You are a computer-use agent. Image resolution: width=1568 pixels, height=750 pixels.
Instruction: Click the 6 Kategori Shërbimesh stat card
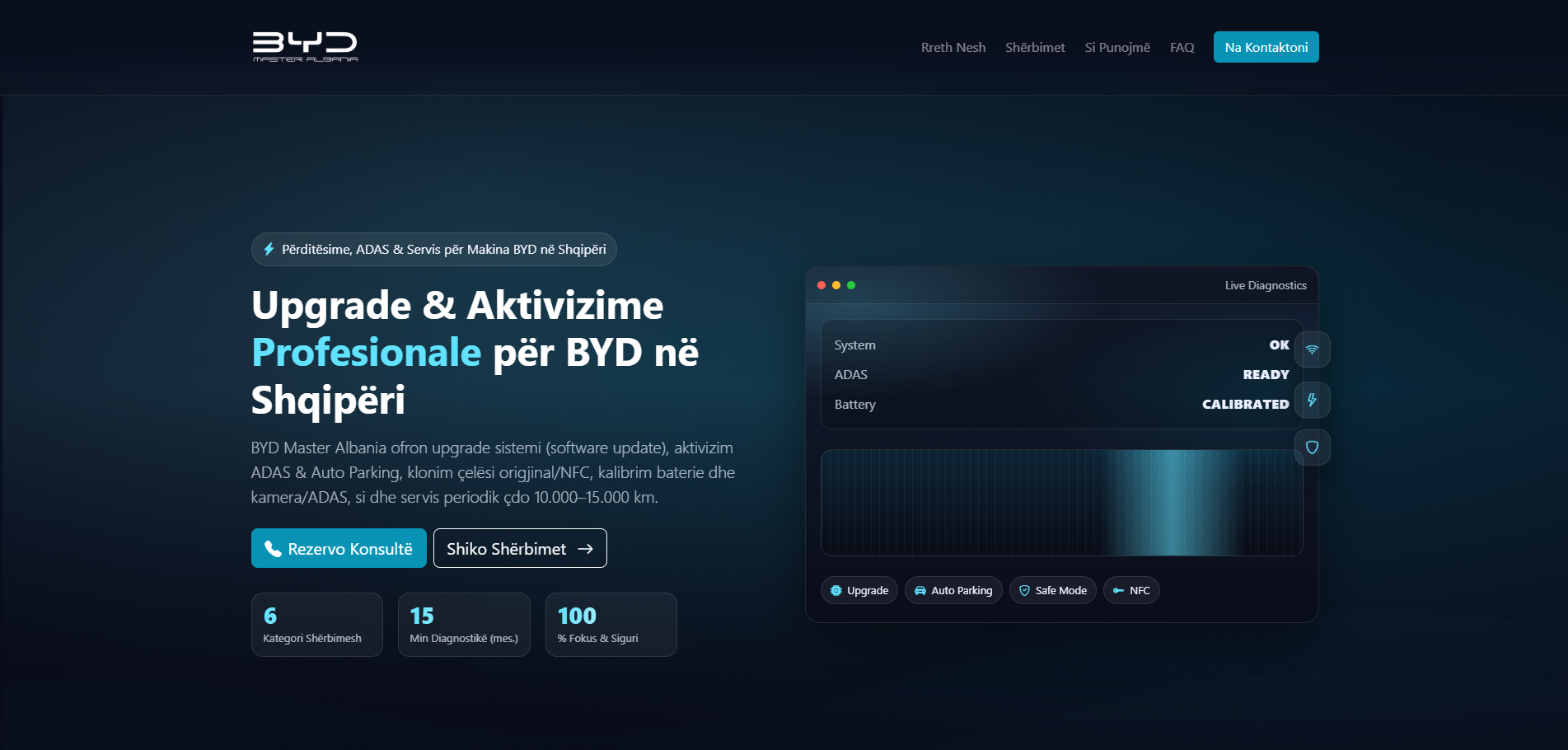(316, 625)
